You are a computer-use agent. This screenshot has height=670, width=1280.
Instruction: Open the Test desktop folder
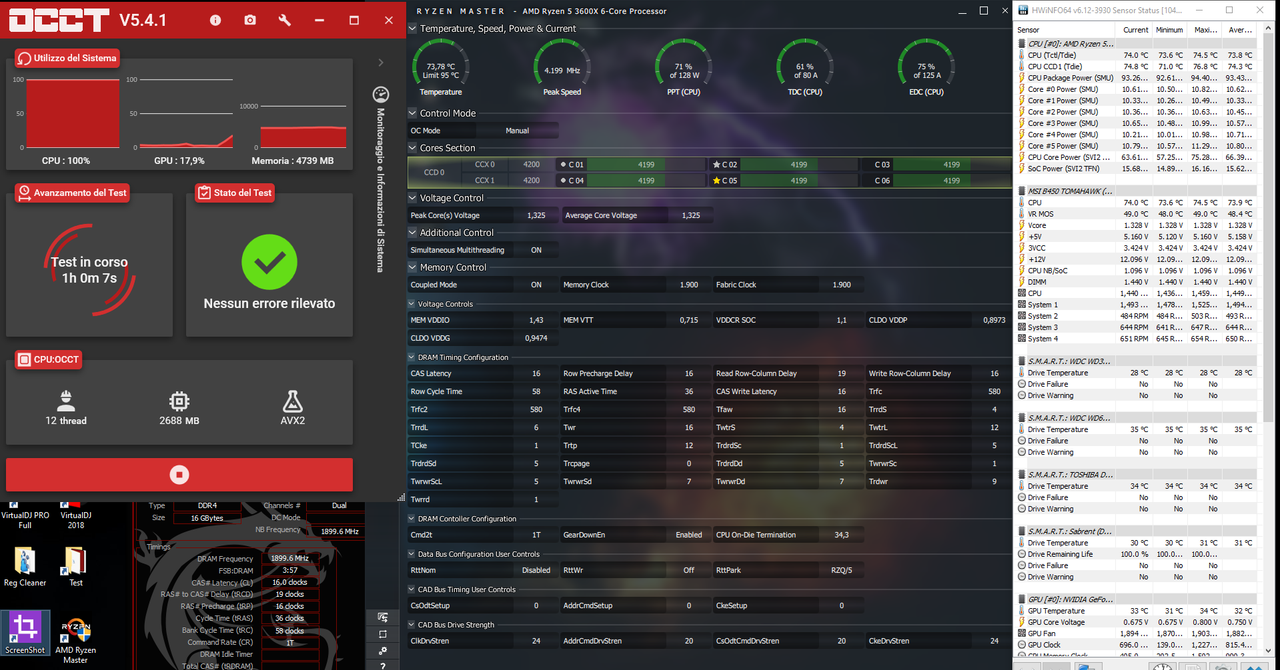point(76,568)
